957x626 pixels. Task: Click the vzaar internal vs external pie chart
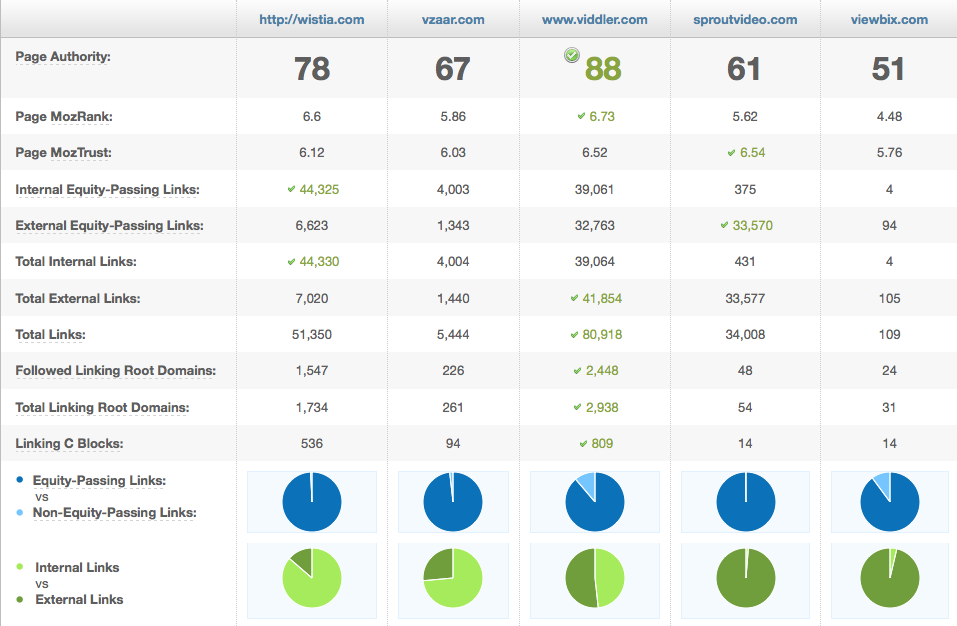click(x=453, y=578)
